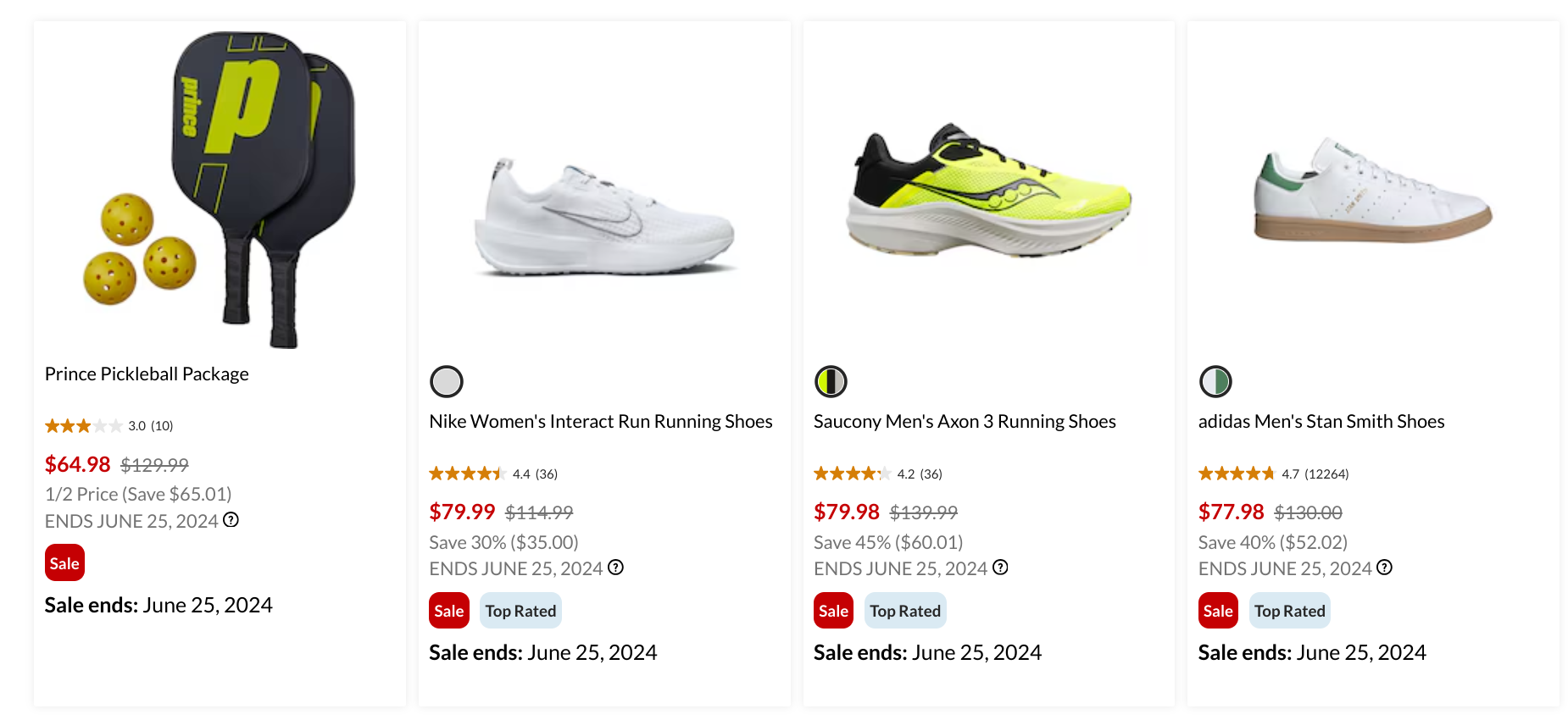Click info icon beside Nike shoes sale end date

pos(615,568)
